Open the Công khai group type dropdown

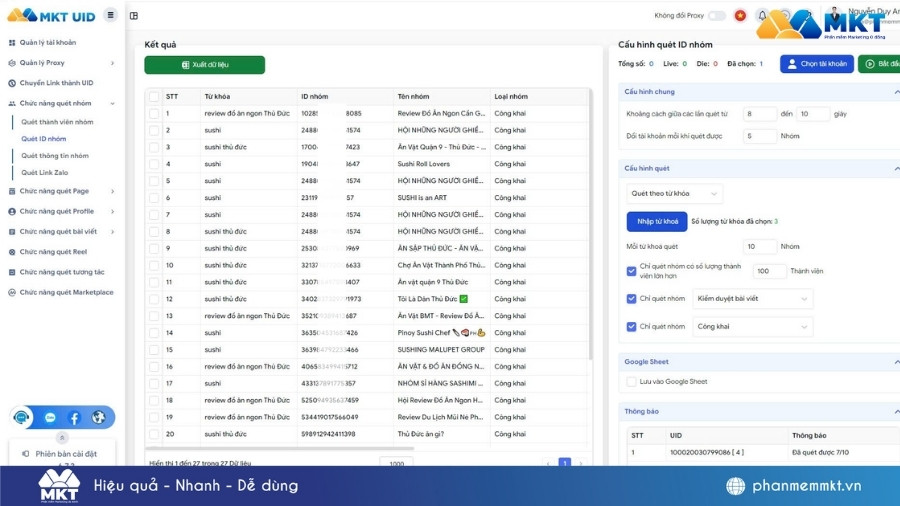[752, 327]
